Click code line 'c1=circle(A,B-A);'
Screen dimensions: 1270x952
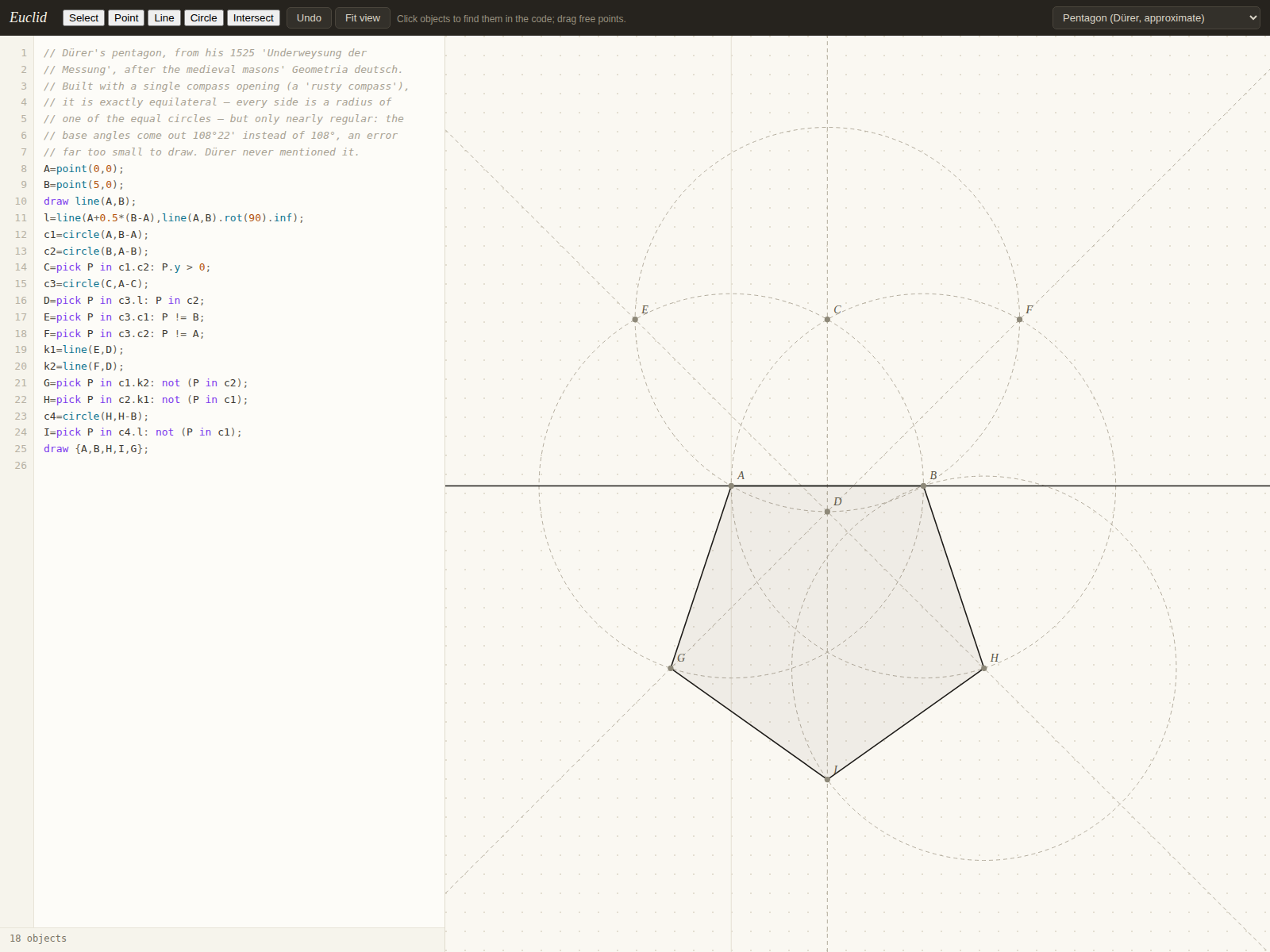click(96, 235)
